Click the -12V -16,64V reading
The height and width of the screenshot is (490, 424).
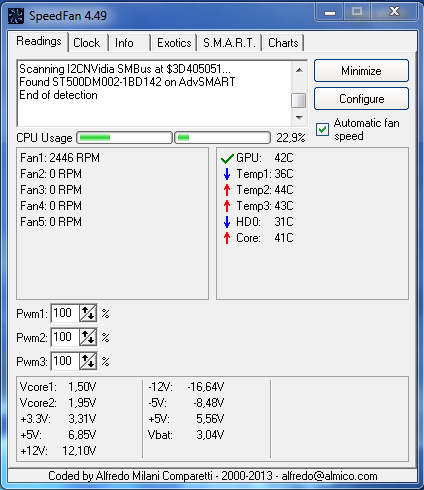coord(186,387)
